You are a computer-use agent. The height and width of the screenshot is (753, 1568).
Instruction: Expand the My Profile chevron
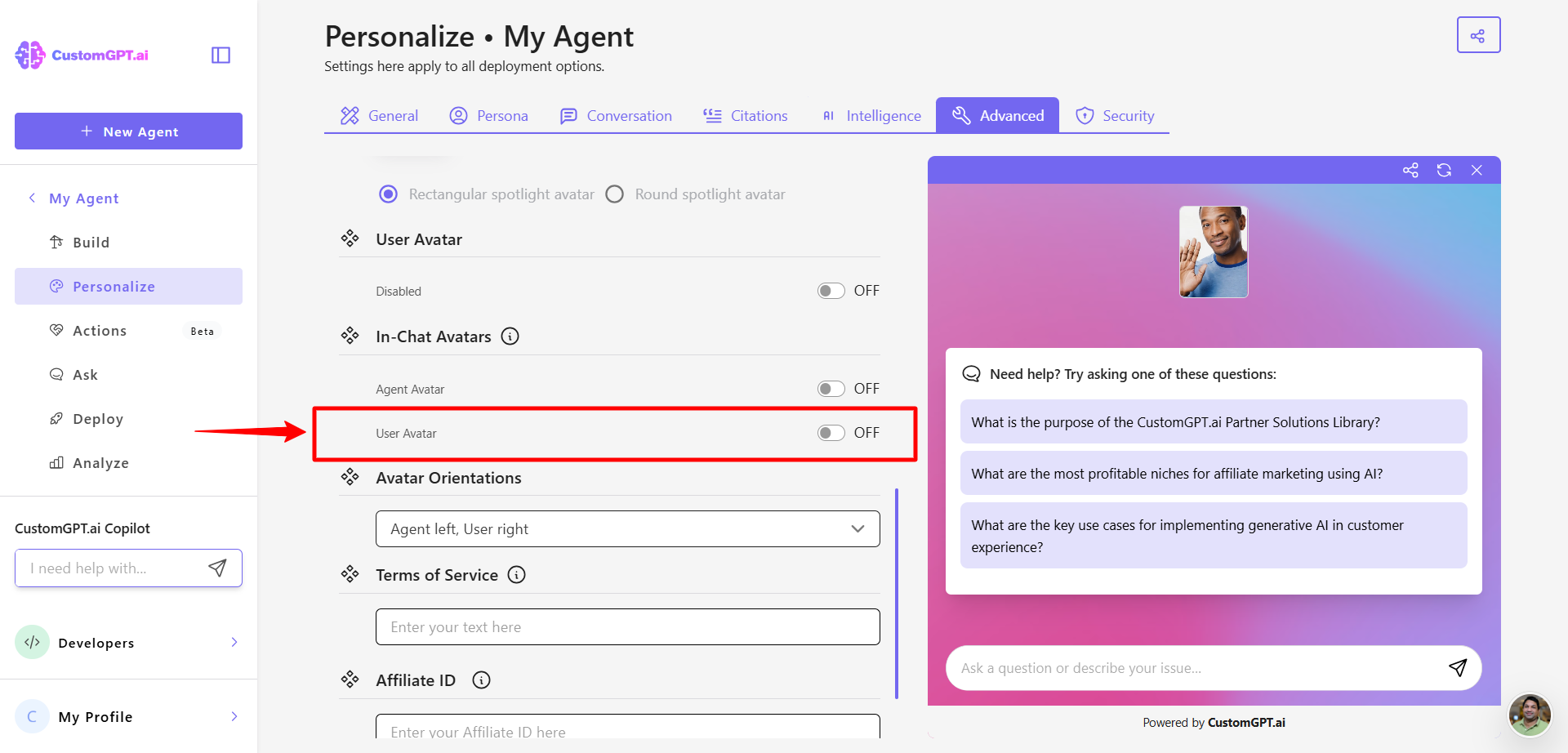[234, 716]
